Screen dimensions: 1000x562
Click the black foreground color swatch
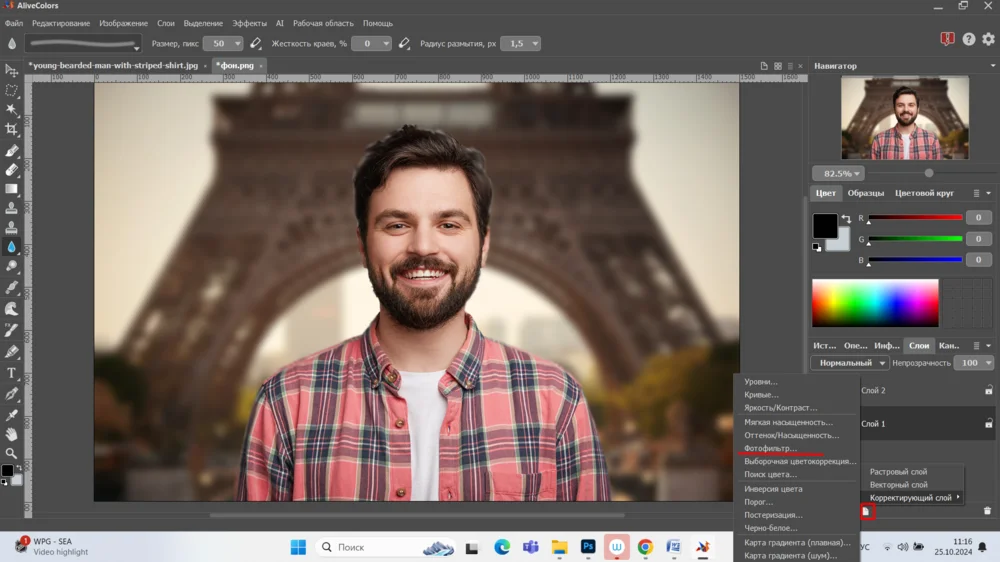pos(825,226)
